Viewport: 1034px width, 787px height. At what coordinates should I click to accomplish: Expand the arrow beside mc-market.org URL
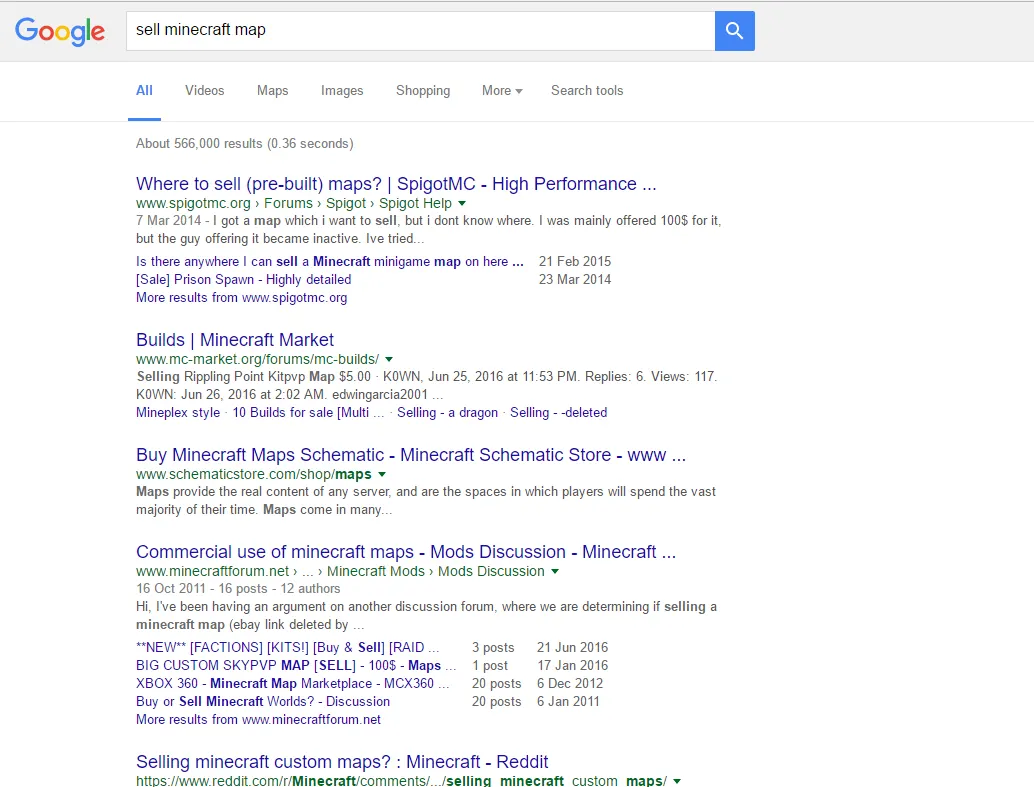(x=389, y=360)
